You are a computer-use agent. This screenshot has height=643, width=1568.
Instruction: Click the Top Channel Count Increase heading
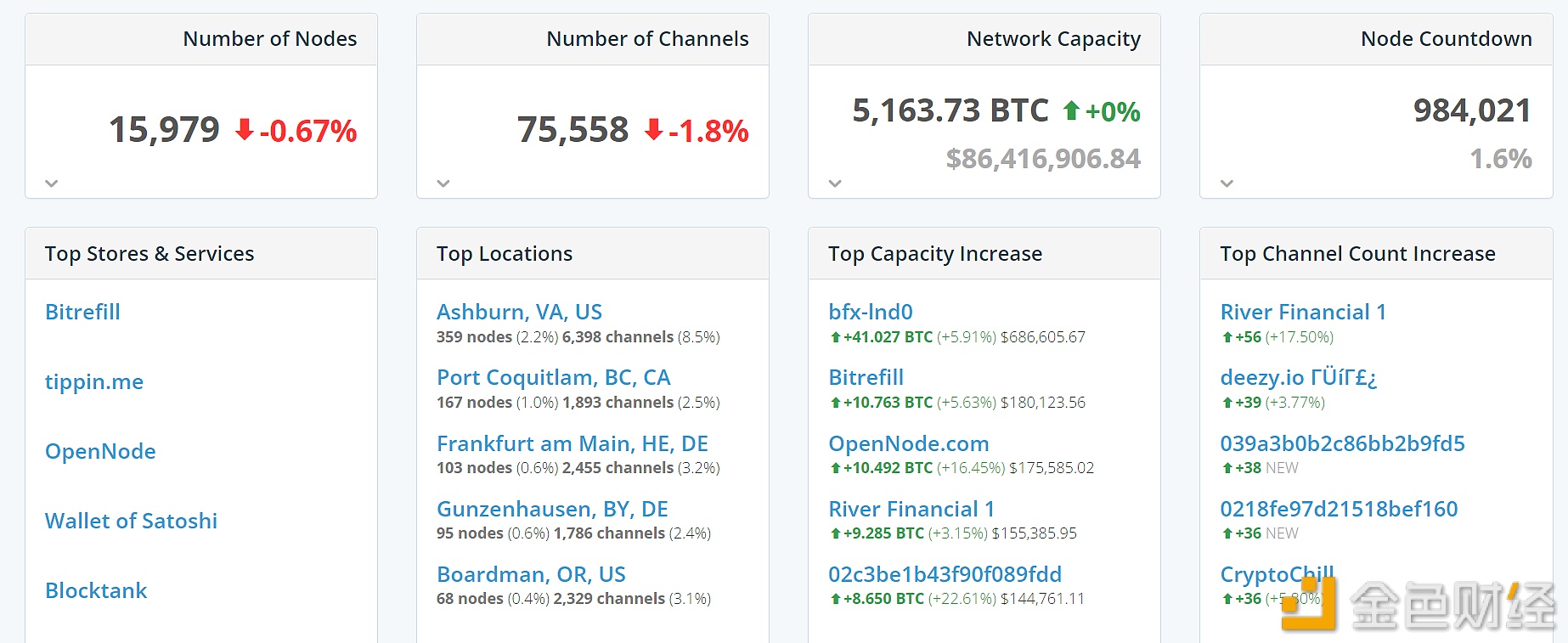pos(1357,254)
